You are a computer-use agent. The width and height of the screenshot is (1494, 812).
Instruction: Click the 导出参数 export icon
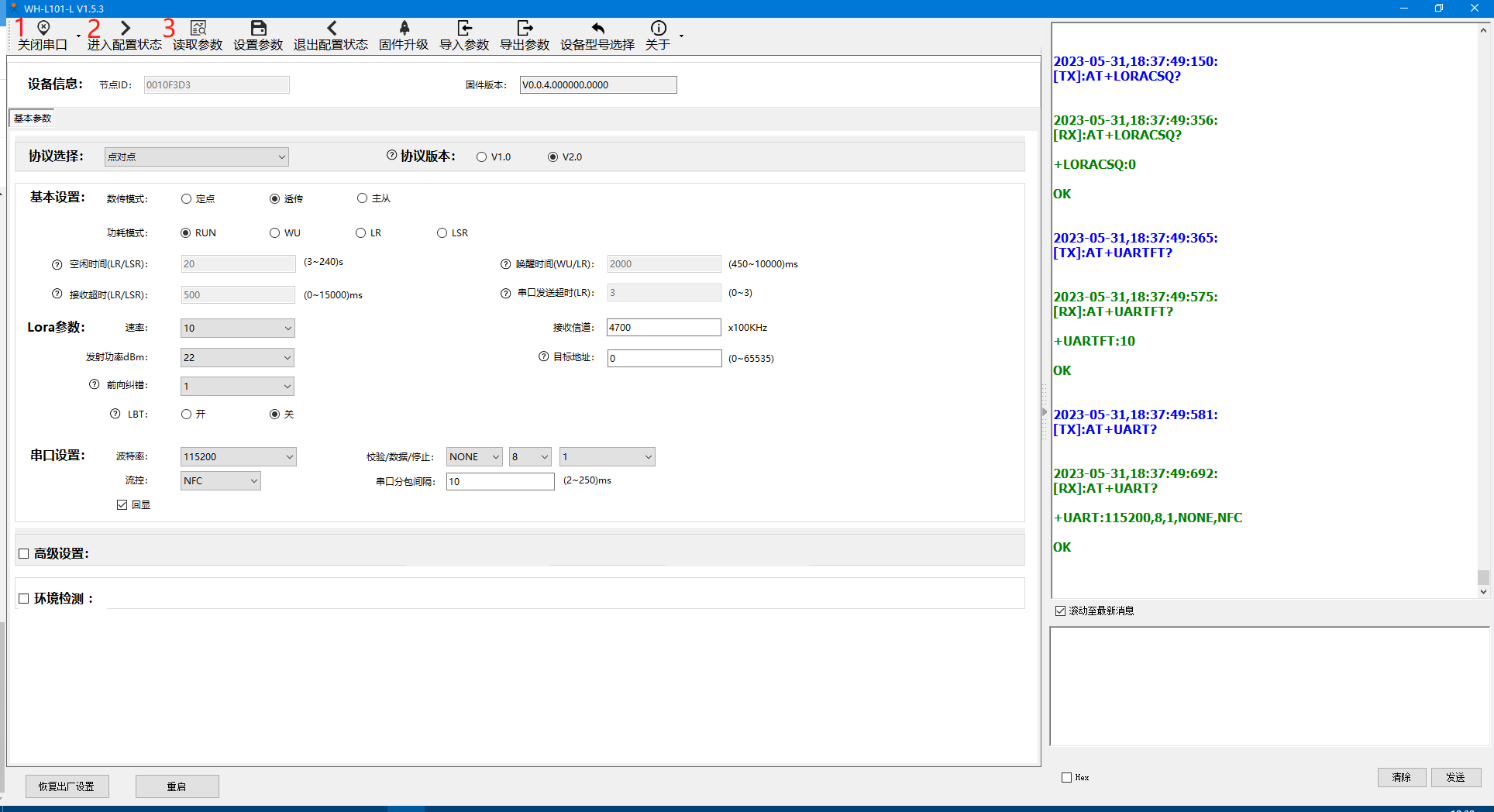(525, 29)
